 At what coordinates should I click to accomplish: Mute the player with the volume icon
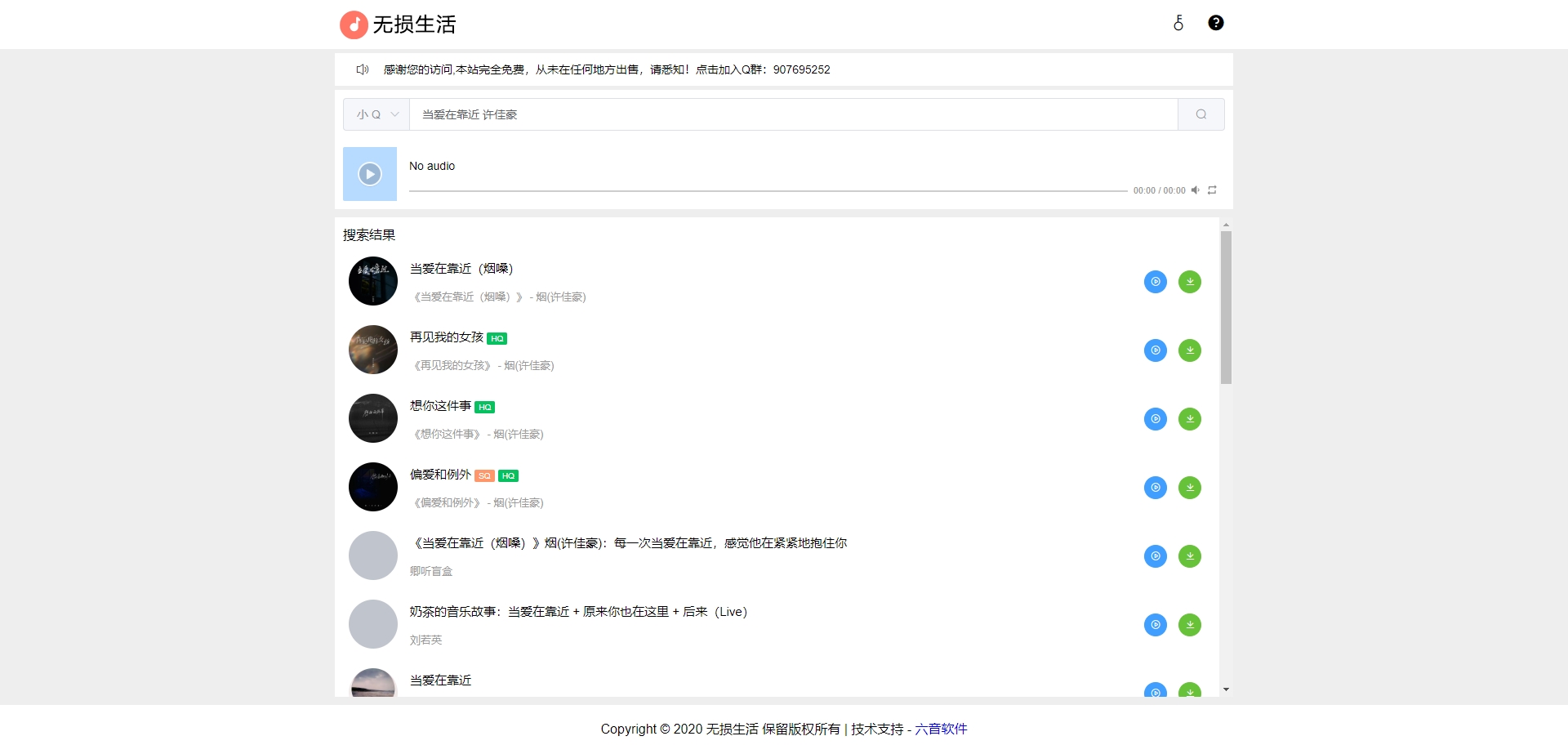(1195, 190)
